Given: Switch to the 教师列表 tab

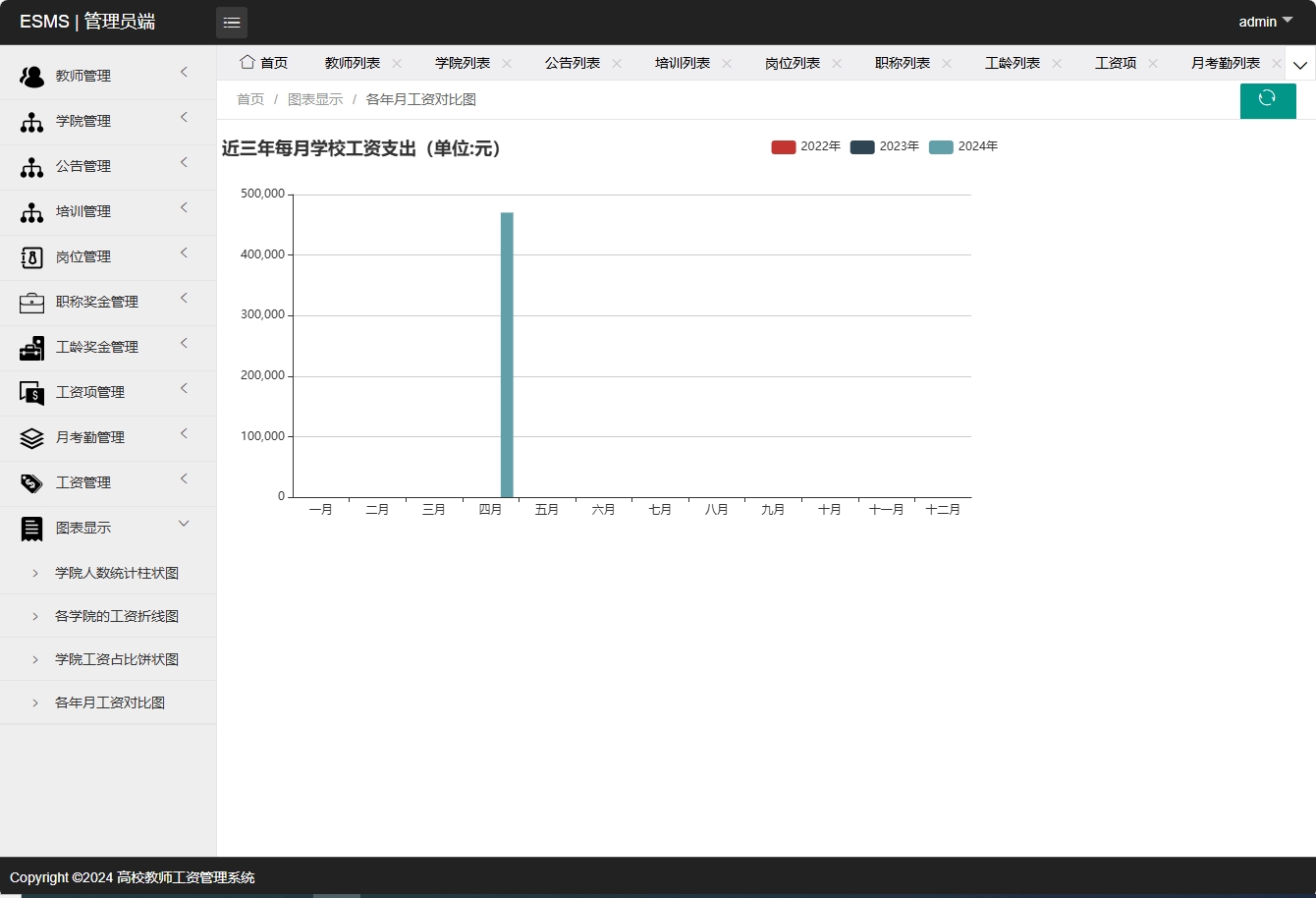Looking at the screenshot, I should point(354,62).
